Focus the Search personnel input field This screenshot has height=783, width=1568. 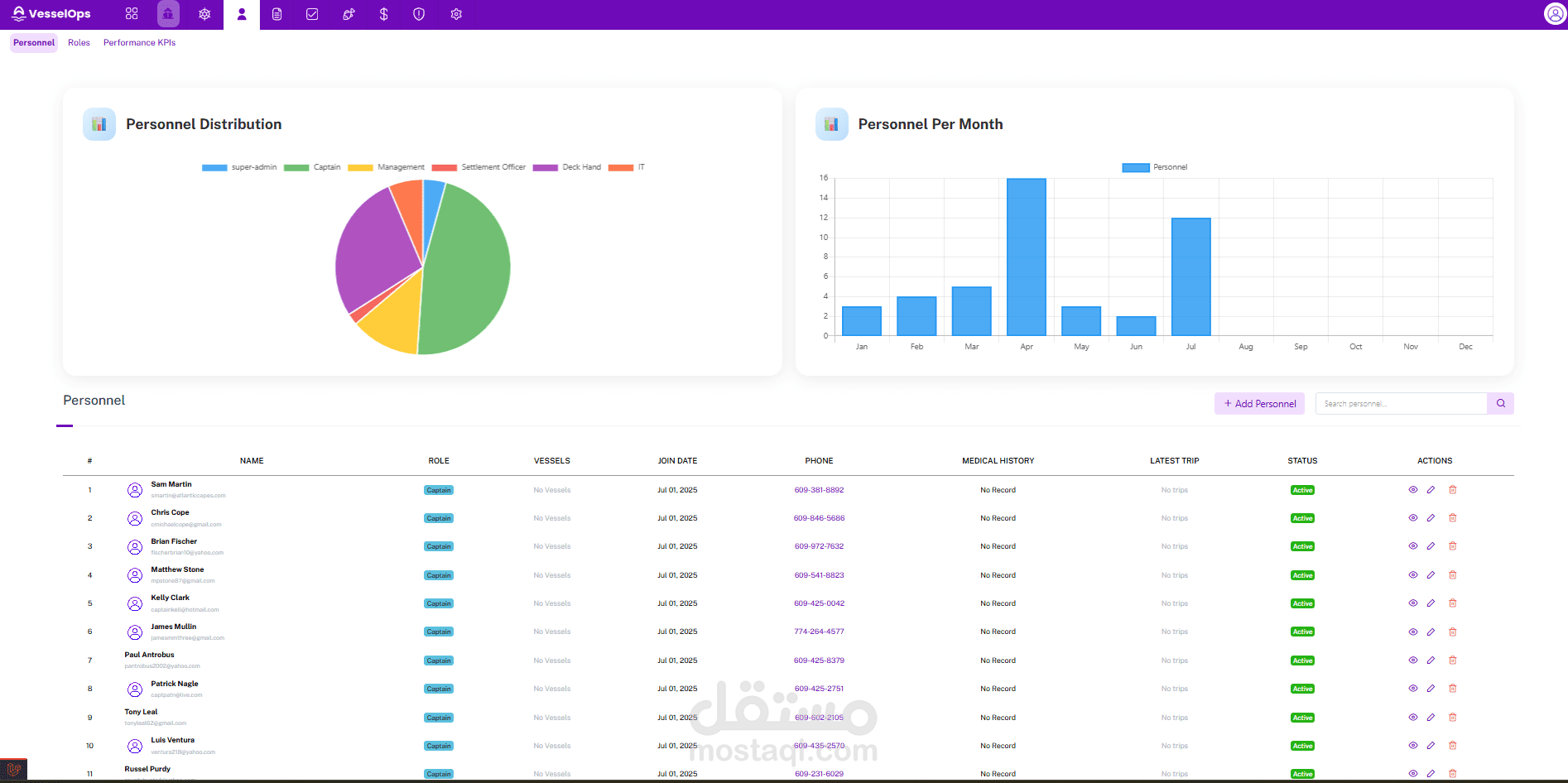click(1401, 404)
